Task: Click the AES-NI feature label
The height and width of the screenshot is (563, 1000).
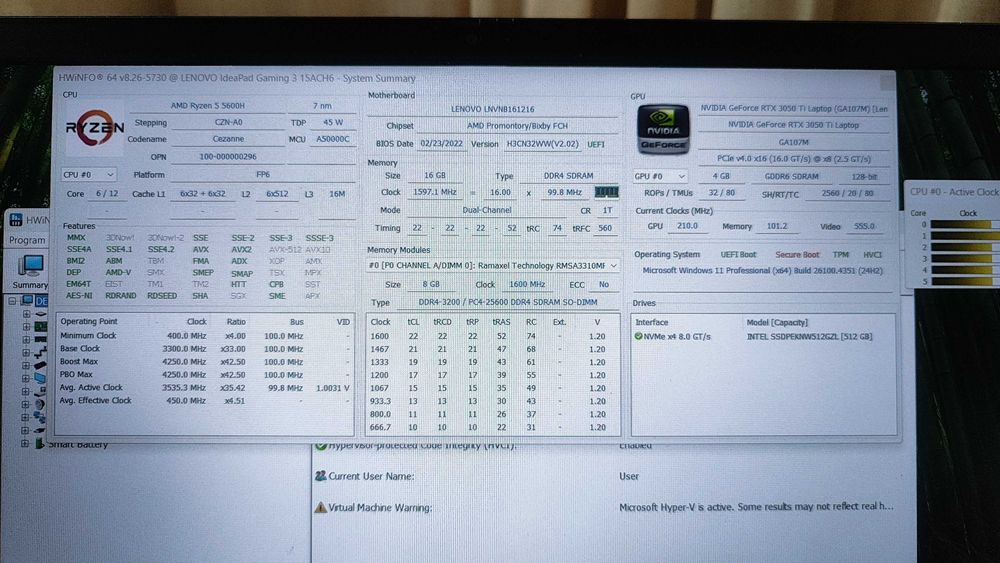Action: [79, 296]
